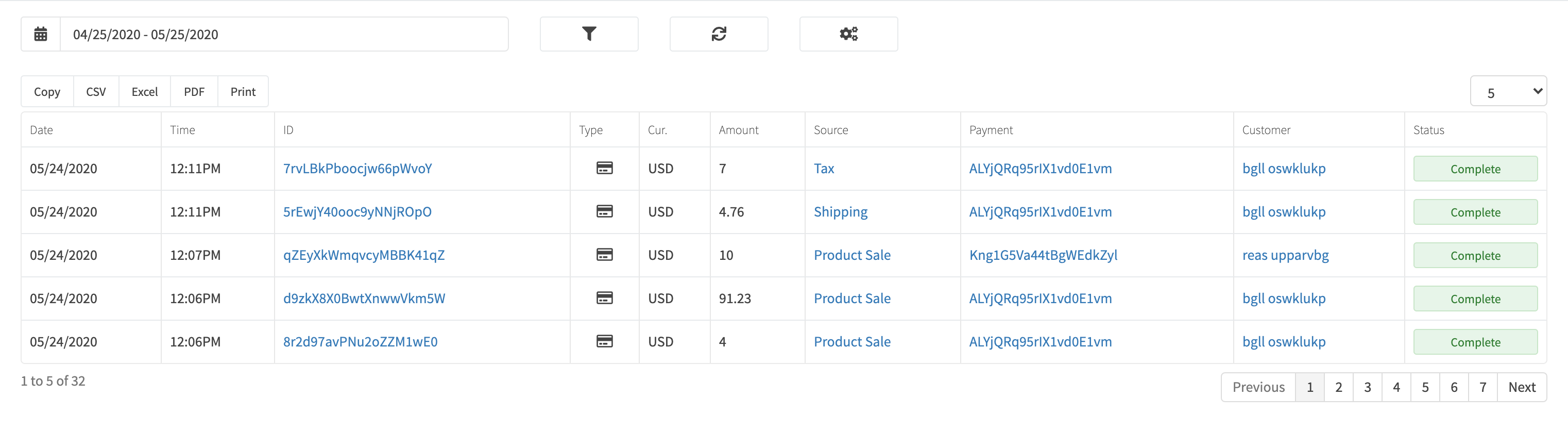The width and height of the screenshot is (1568, 430).
Task: Open the filter funnel button
Action: [589, 34]
